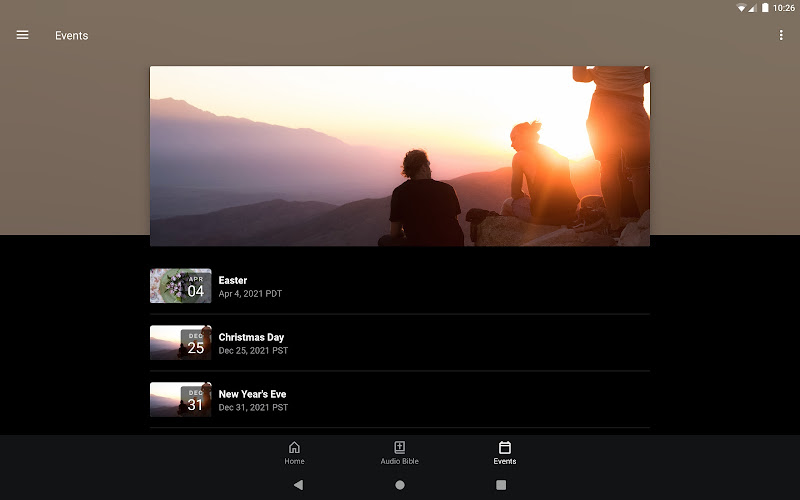Go to the Home tab
The height and width of the screenshot is (500, 800).
point(294,453)
